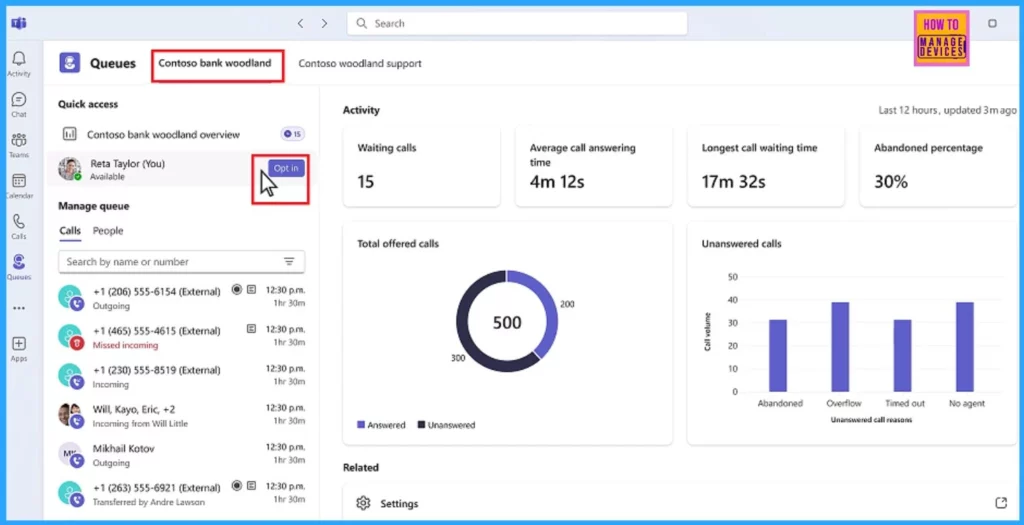The width and height of the screenshot is (1024, 525).
Task: Select the Mikhail Kotov outgoing call
Action: (x=182, y=454)
